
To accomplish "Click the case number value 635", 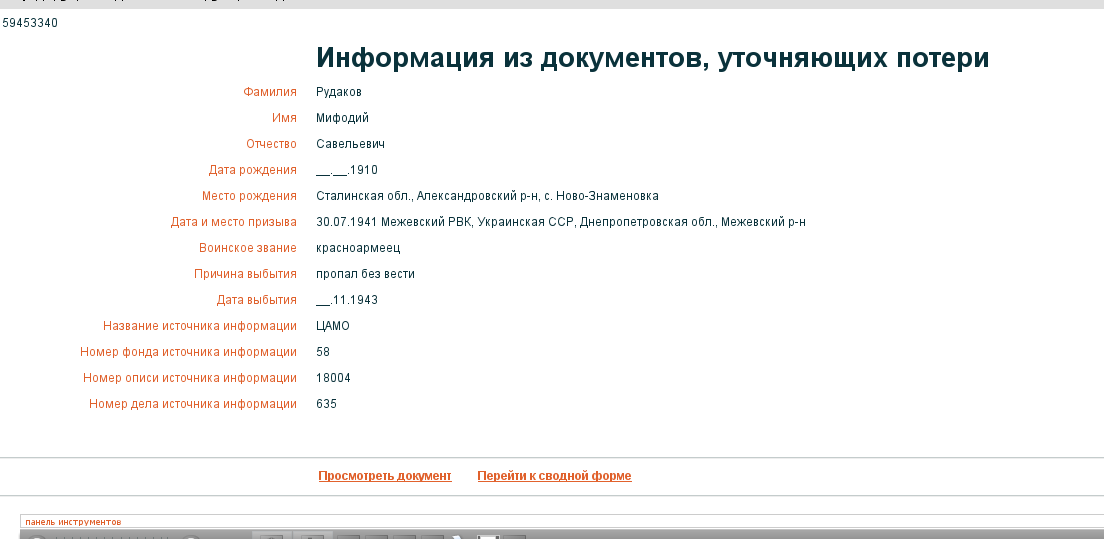I will [x=326, y=404].
